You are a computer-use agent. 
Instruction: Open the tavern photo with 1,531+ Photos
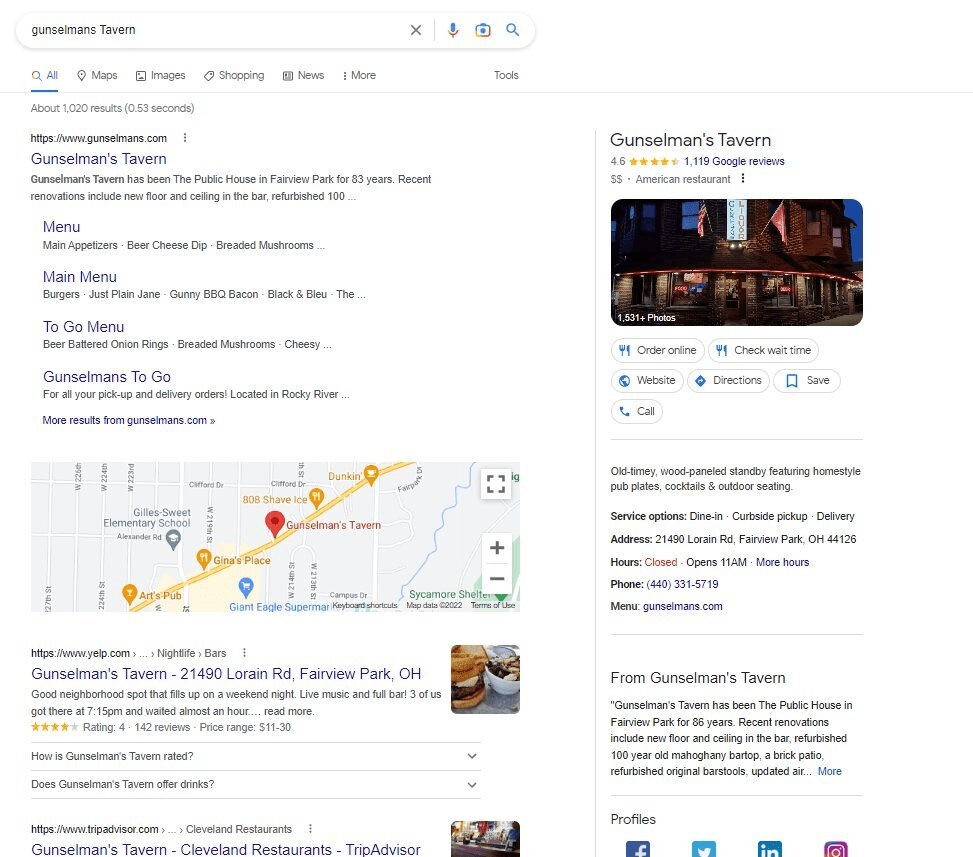(x=737, y=262)
